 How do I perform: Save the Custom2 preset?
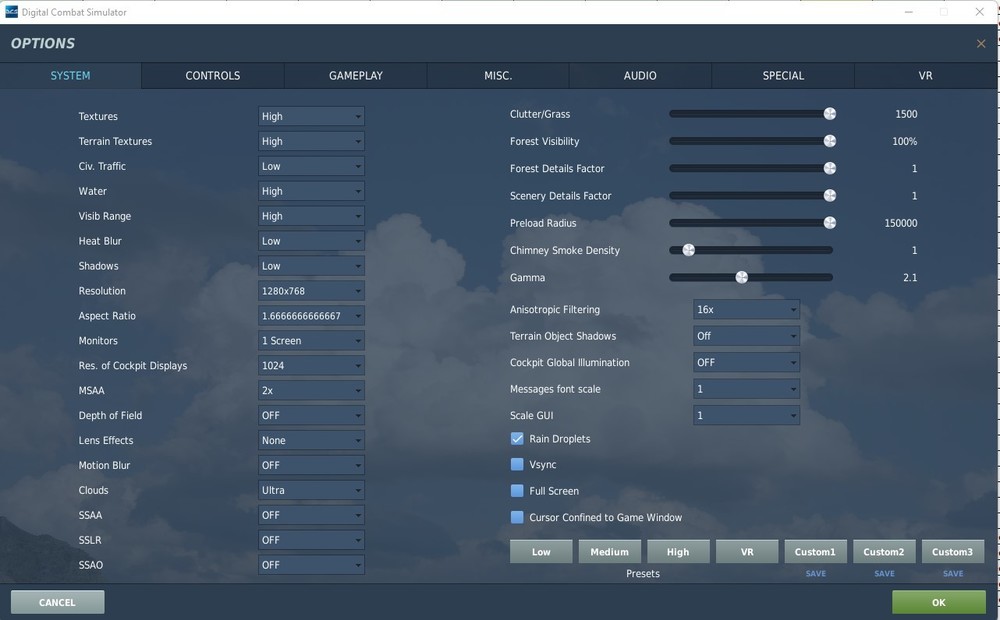[884, 573]
